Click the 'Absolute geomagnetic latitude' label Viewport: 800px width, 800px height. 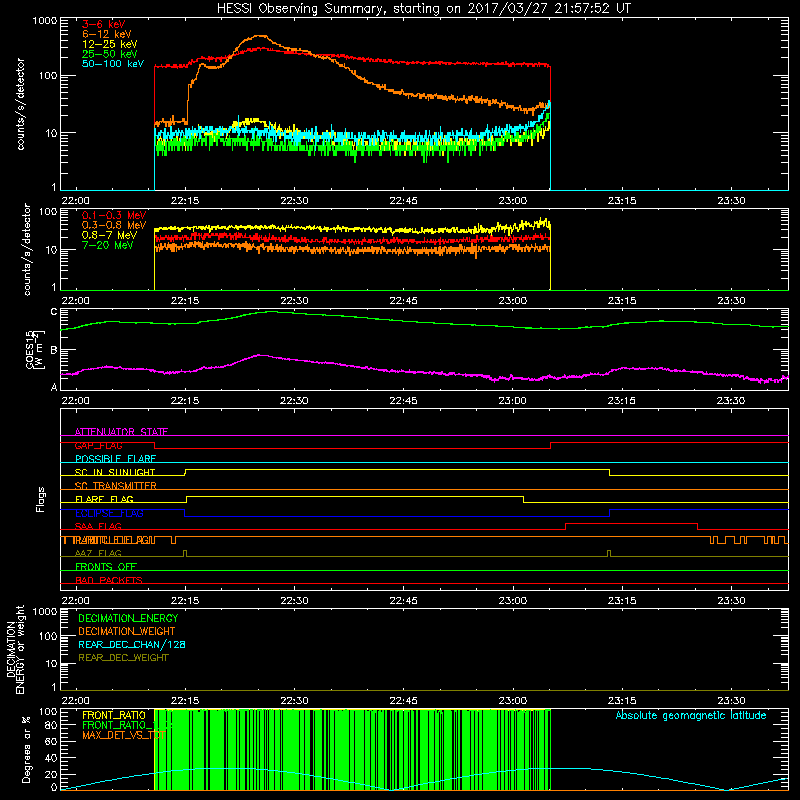(x=691, y=715)
